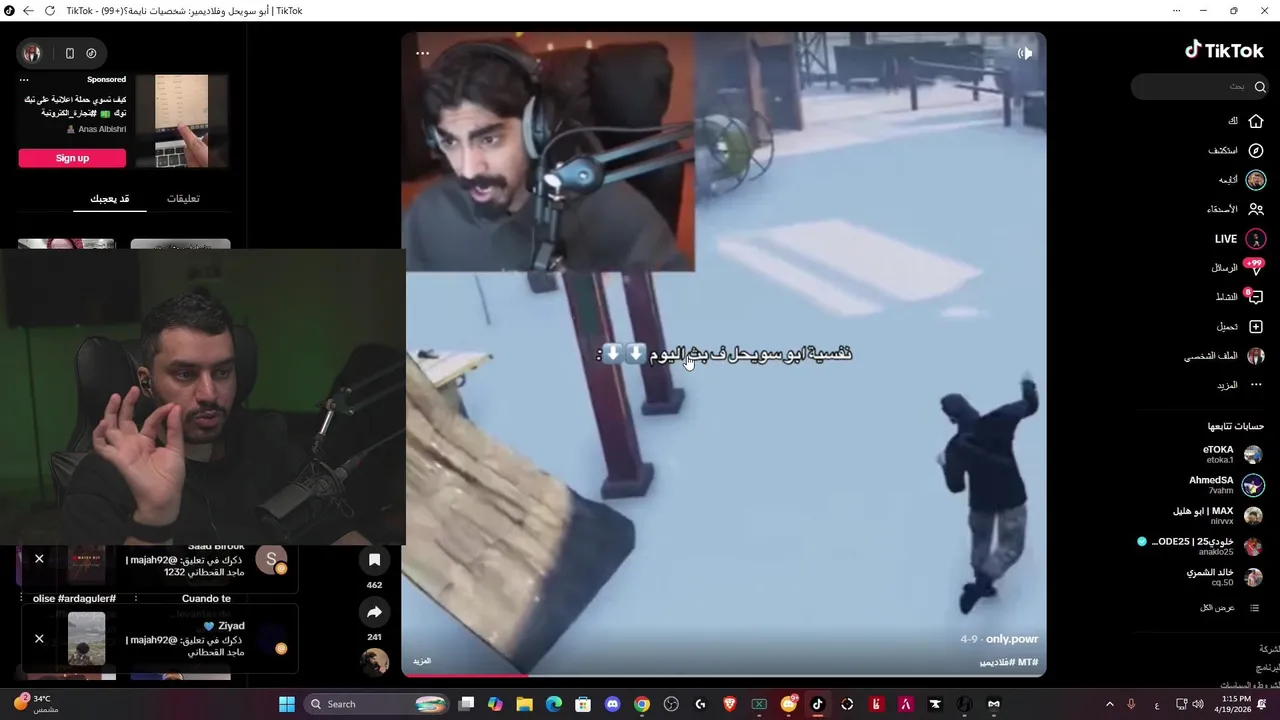The width and height of the screenshot is (1280, 720).
Task: Open the sound disc at video's corner
Action: coord(374,662)
